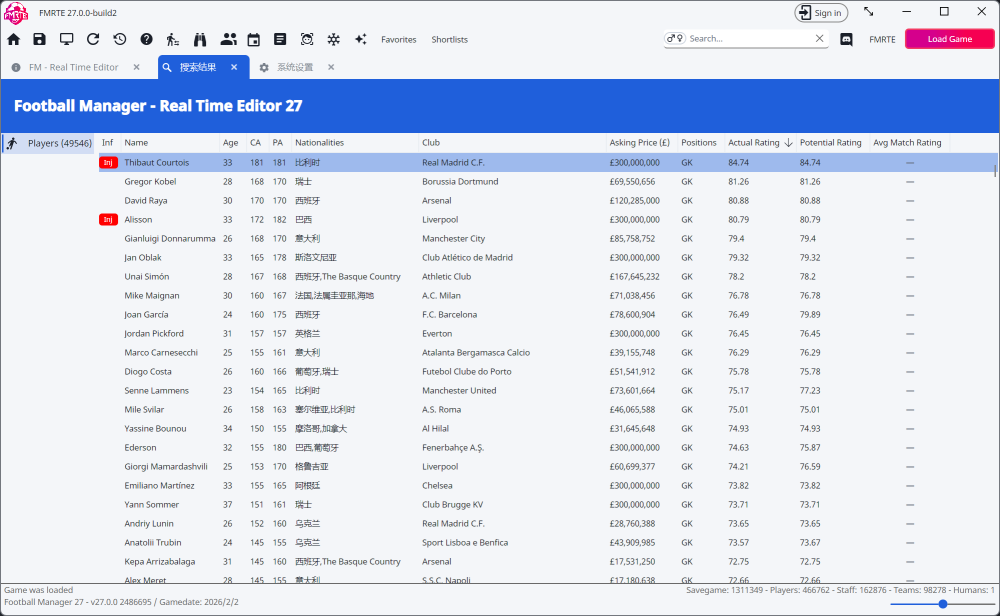This screenshot has width=1000, height=616.
Task: Select the Gregor Kobel player row
Action: click(547, 182)
